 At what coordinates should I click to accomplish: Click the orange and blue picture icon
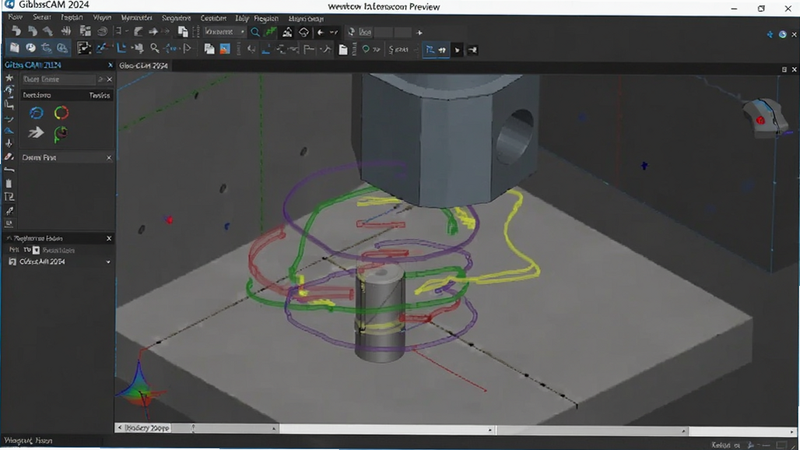[225, 49]
